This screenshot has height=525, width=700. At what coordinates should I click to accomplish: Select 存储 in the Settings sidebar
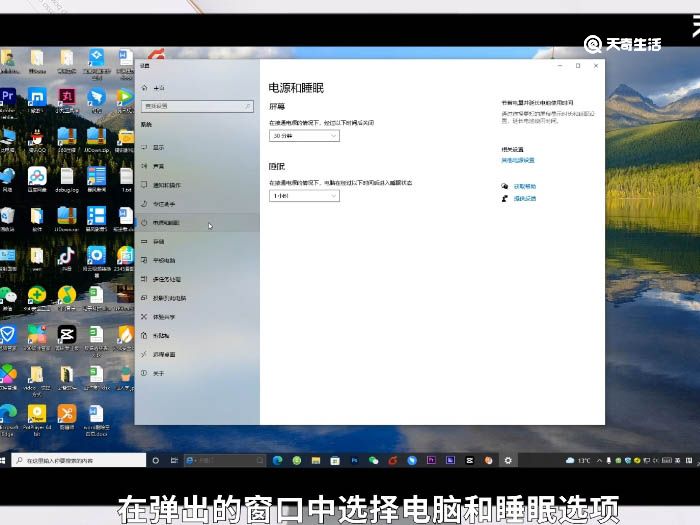[158, 242]
